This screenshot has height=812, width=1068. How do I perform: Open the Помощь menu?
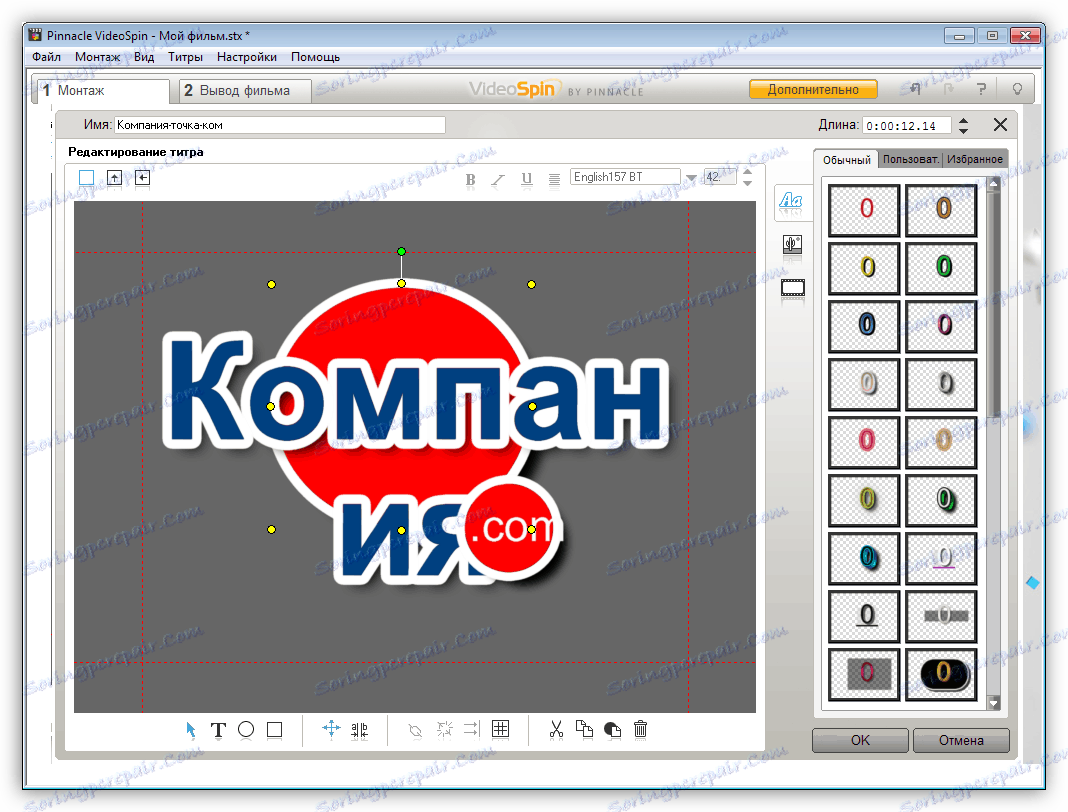315,57
